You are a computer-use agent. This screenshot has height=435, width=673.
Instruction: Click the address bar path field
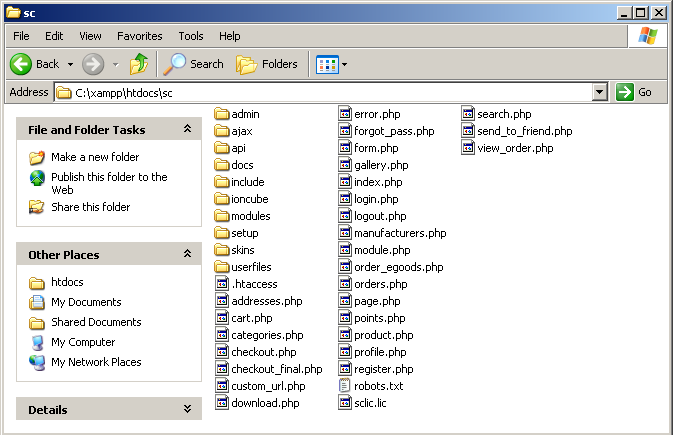(320, 92)
